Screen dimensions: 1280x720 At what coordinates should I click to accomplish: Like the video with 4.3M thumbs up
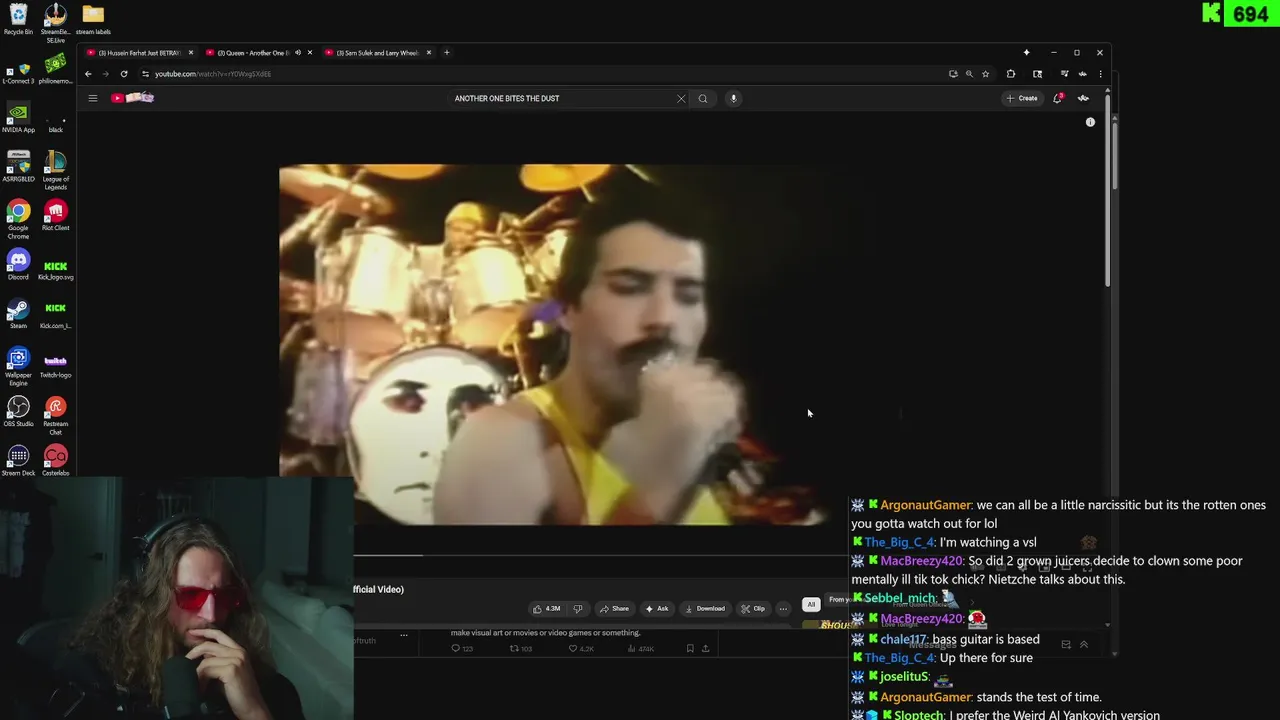click(x=546, y=608)
